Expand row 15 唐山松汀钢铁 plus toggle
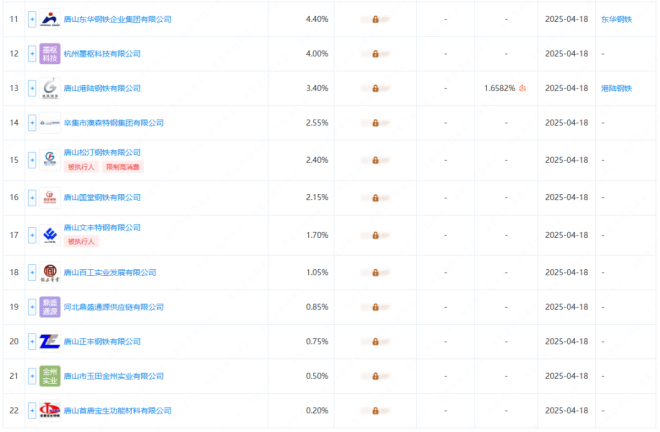The height and width of the screenshot is (432, 660). tap(32, 159)
